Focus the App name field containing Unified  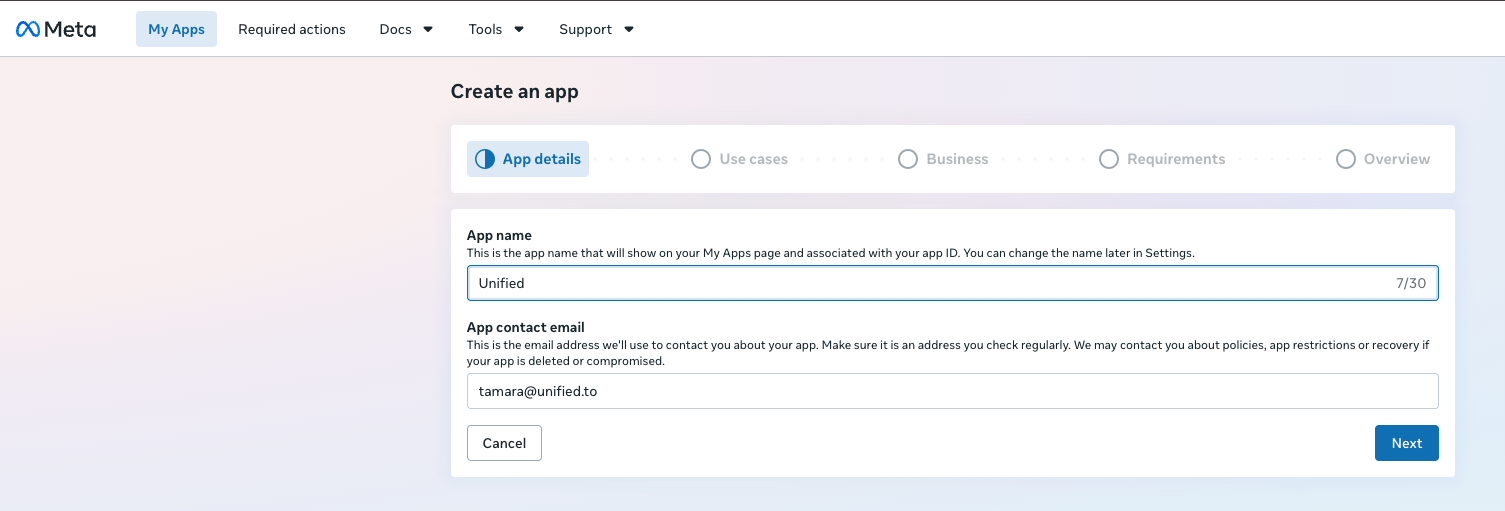[953, 283]
